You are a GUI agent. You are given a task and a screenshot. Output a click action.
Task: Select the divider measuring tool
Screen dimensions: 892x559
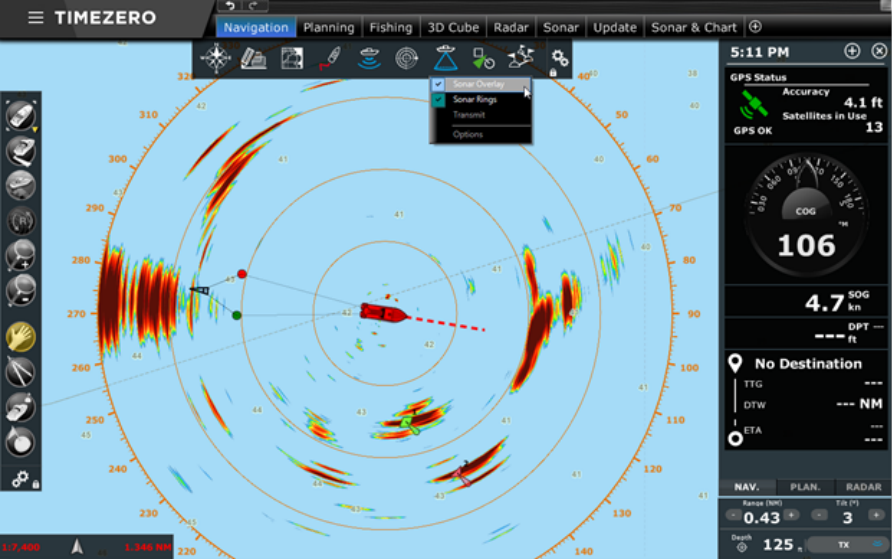[21, 372]
